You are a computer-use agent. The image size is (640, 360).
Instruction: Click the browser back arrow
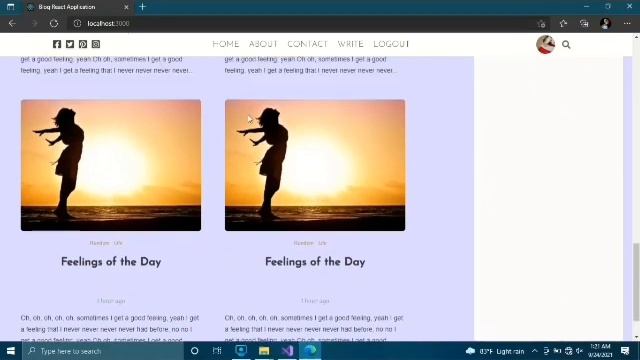click(12, 24)
